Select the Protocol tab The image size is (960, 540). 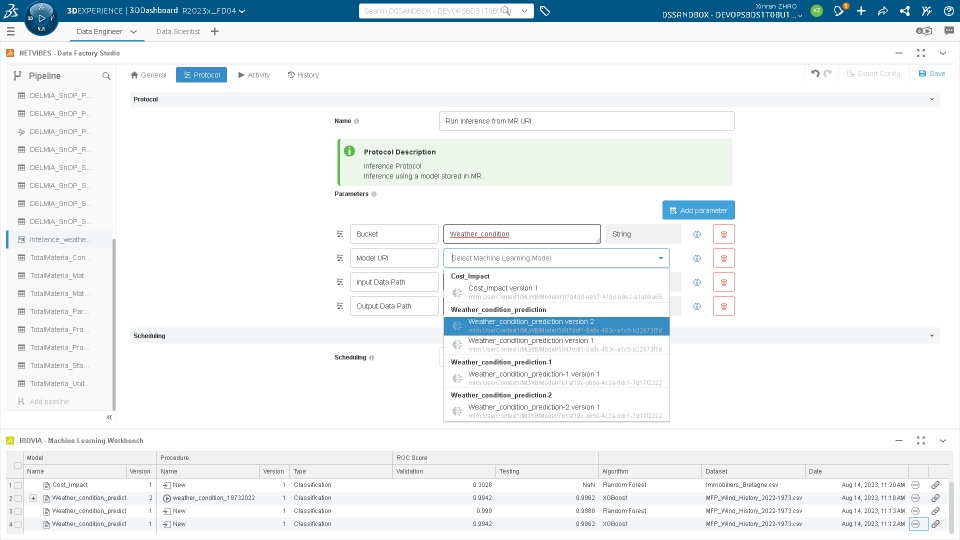tap(201, 75)
